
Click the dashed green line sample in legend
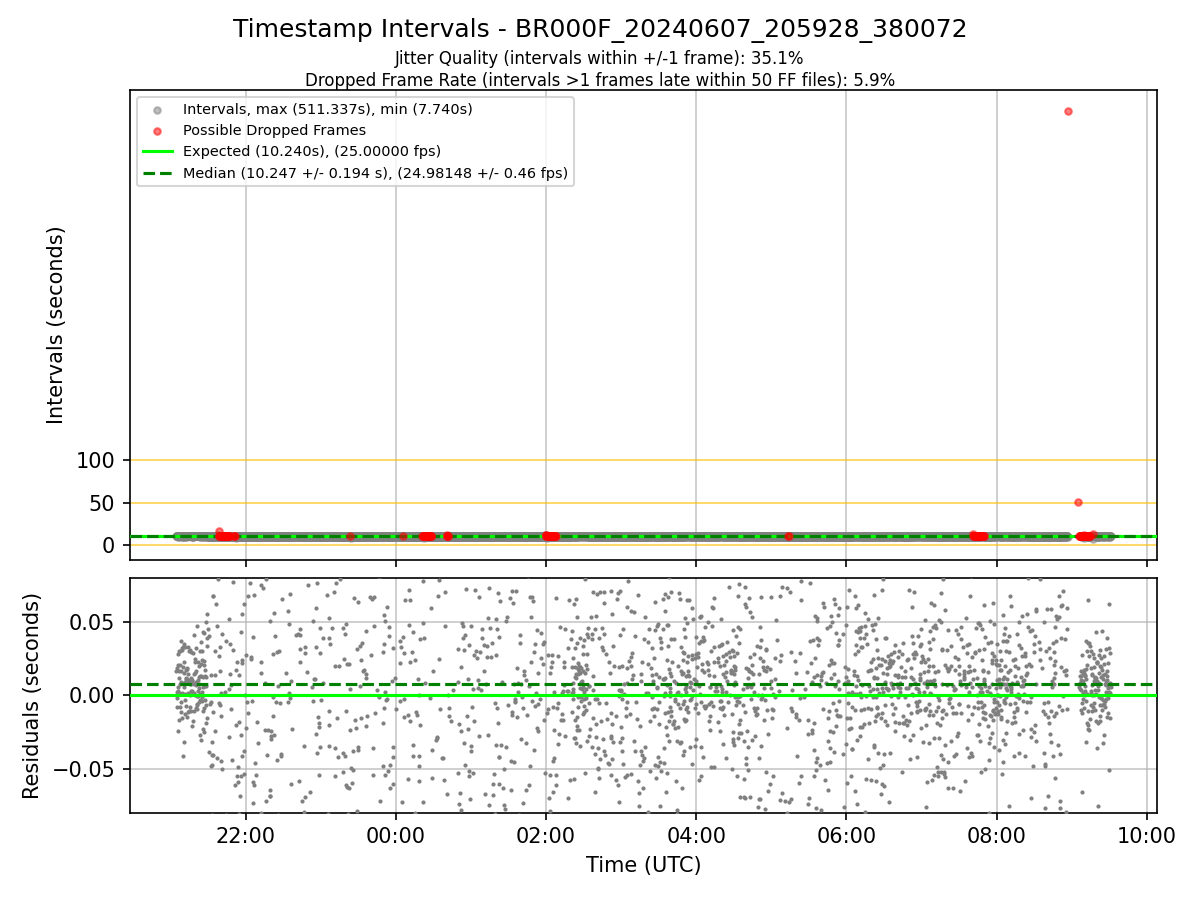click(157, 173)
